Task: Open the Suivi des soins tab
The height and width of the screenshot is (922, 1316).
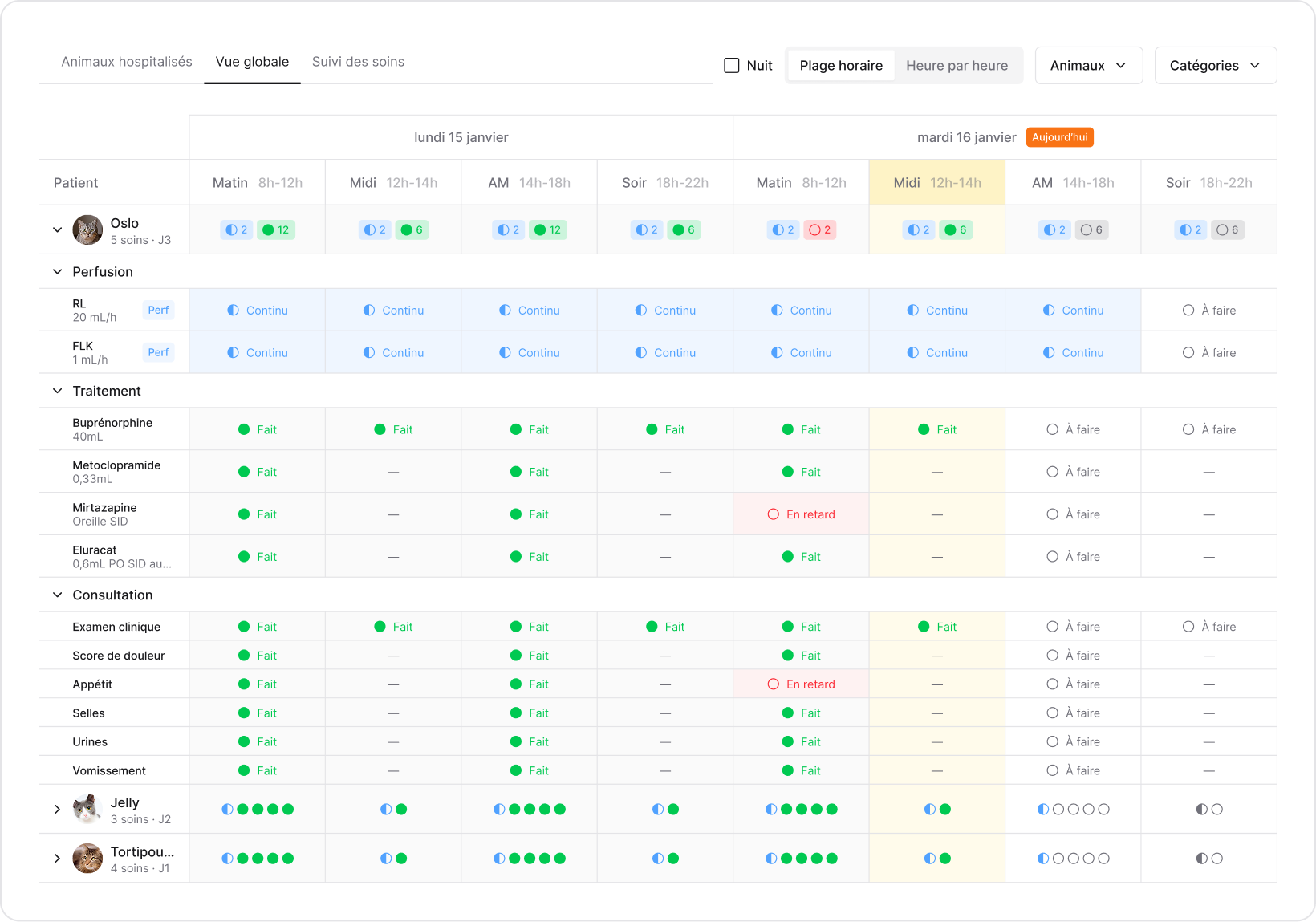Action: tap(358, 62)
